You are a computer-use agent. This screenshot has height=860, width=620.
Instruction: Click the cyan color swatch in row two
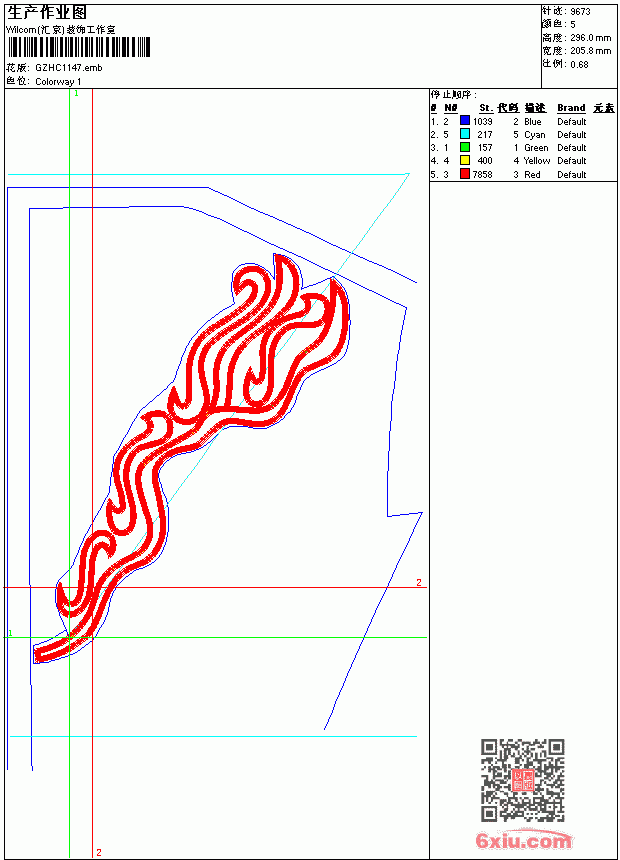click(465, 134)
